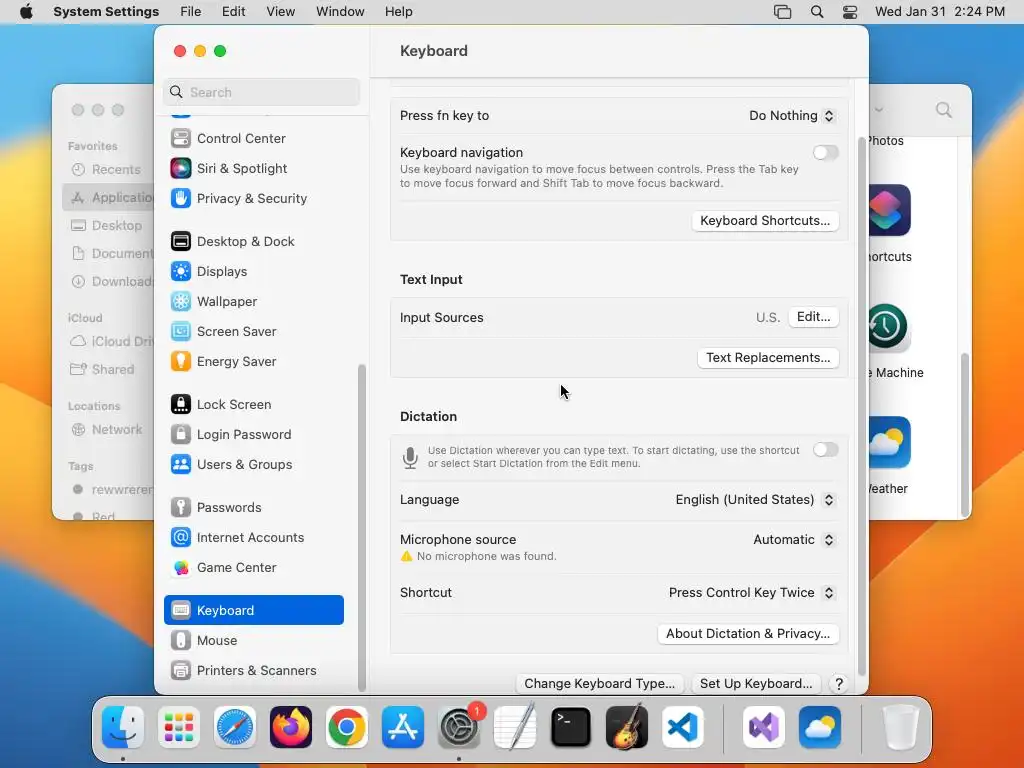Focus the Settings Search field
Screen dimensions: 1024x768
(261, 92)
